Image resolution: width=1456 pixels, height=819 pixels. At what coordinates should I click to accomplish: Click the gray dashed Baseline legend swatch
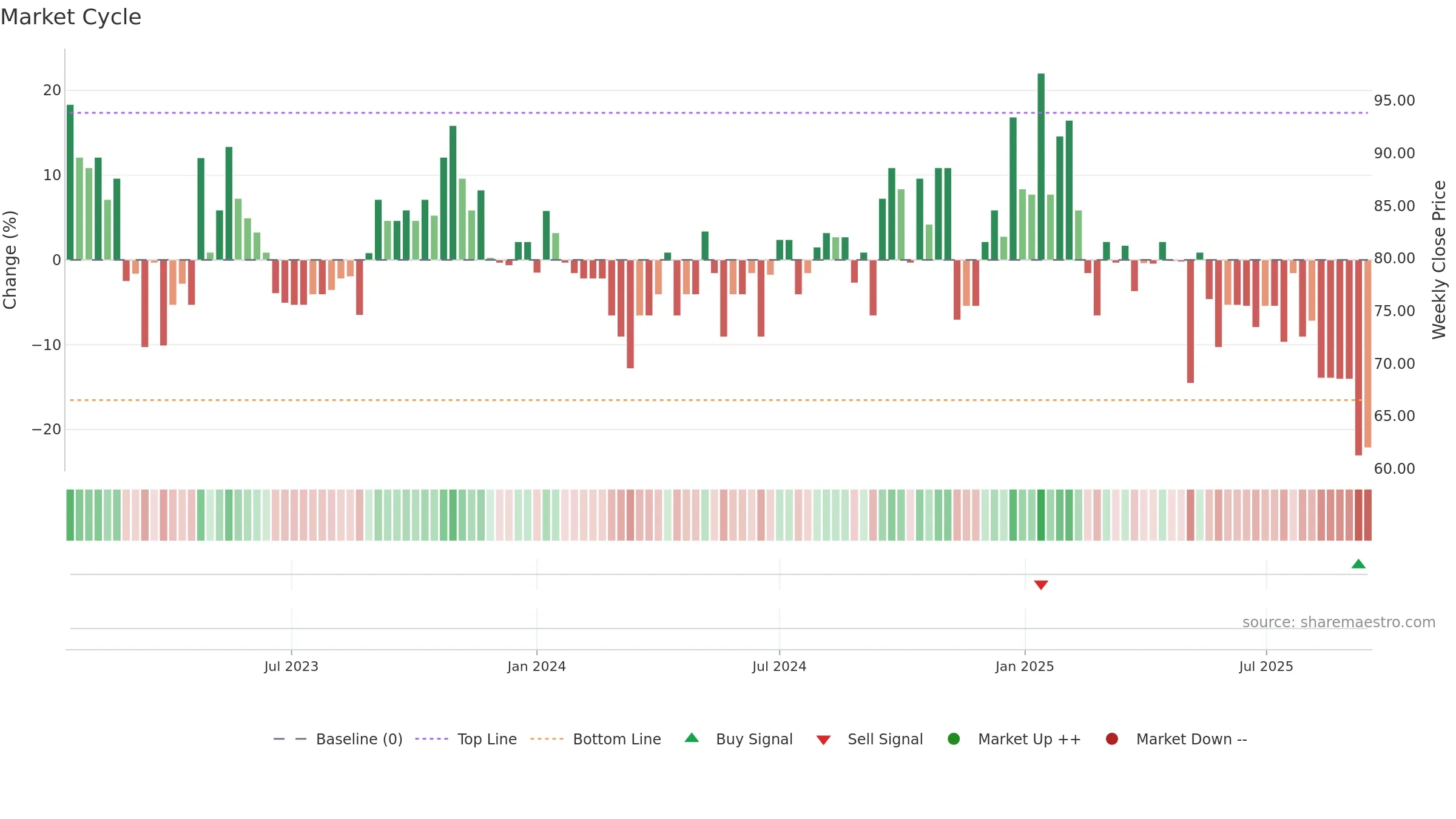coord(290,739)
